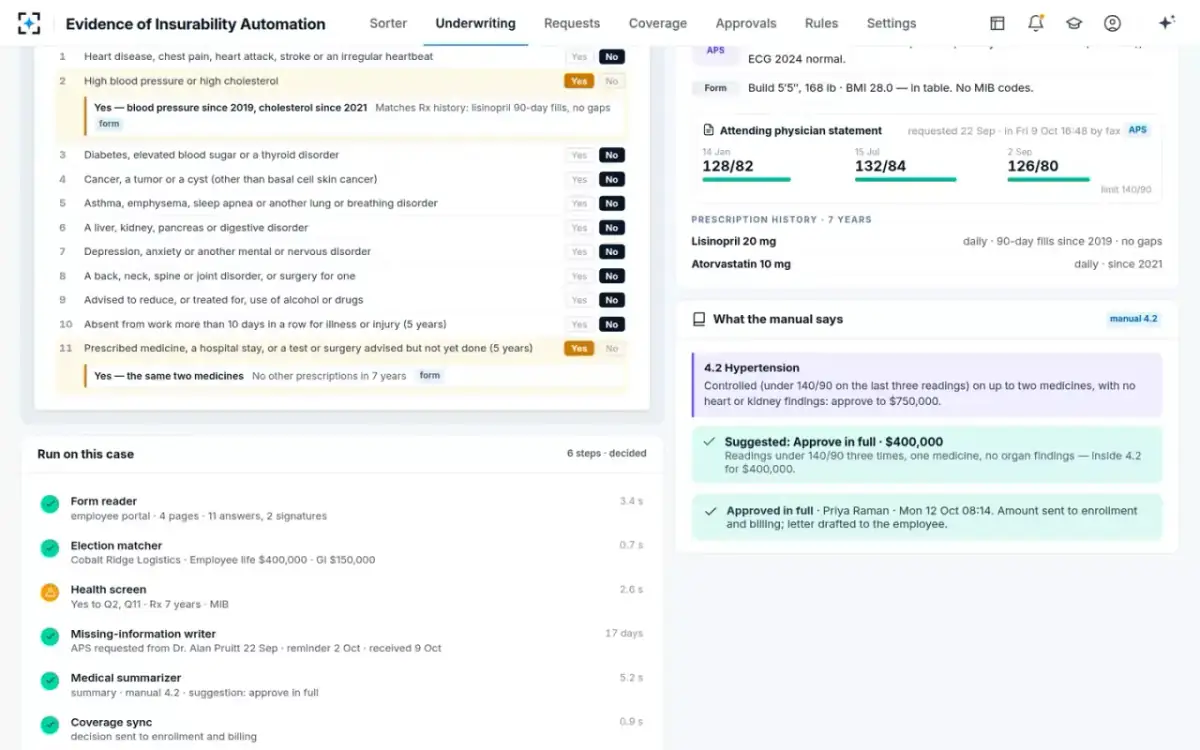Click the manual 4.2 badge

[x=1133, y=319]
